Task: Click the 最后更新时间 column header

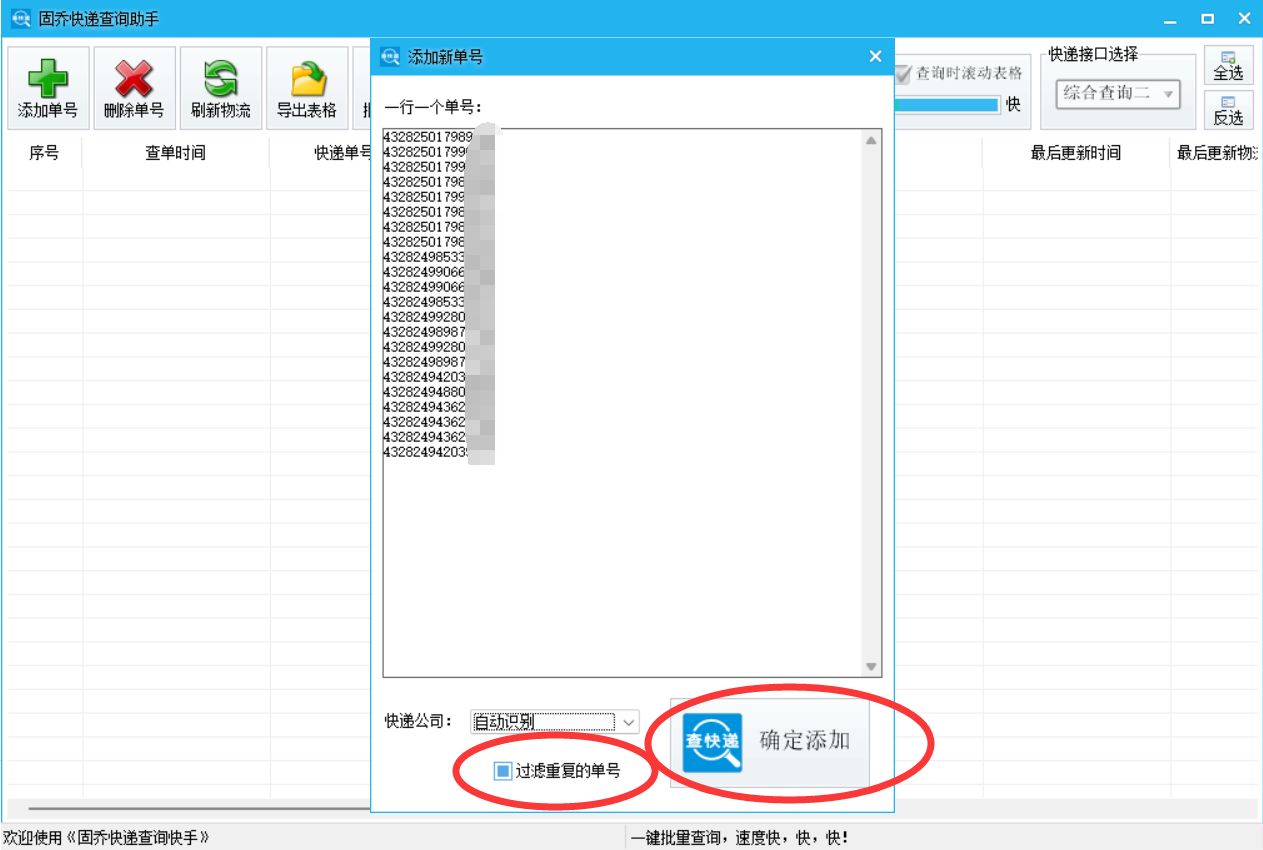Action: click(x=1075, y=153)
